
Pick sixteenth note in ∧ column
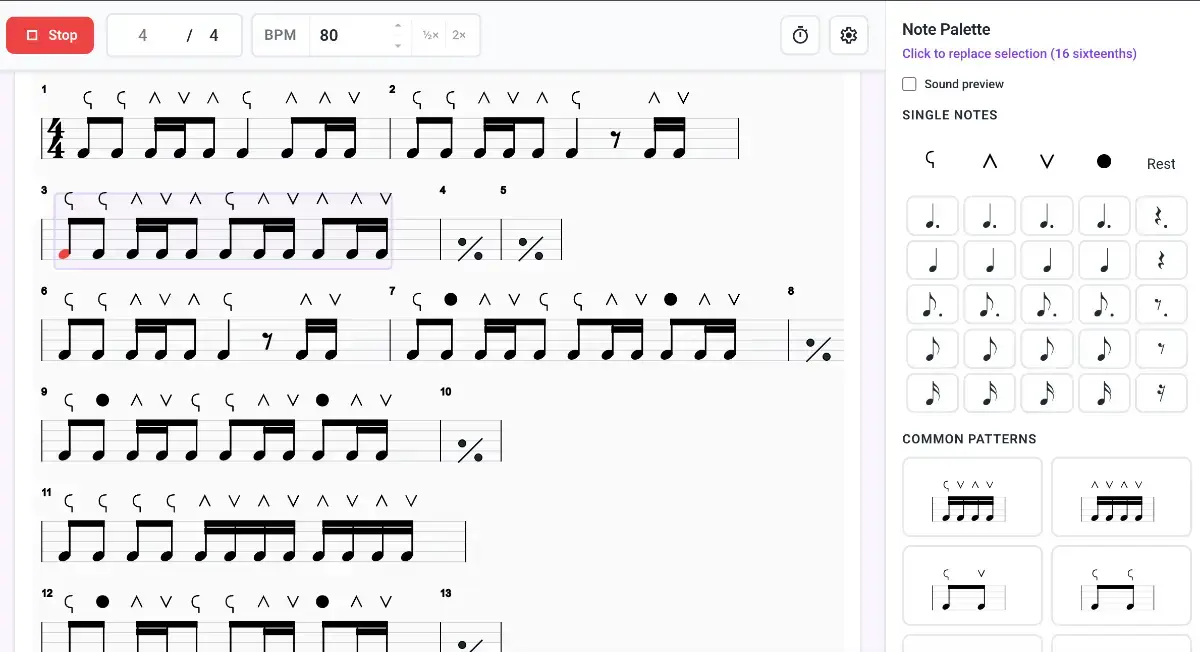[x=990, y=393]
